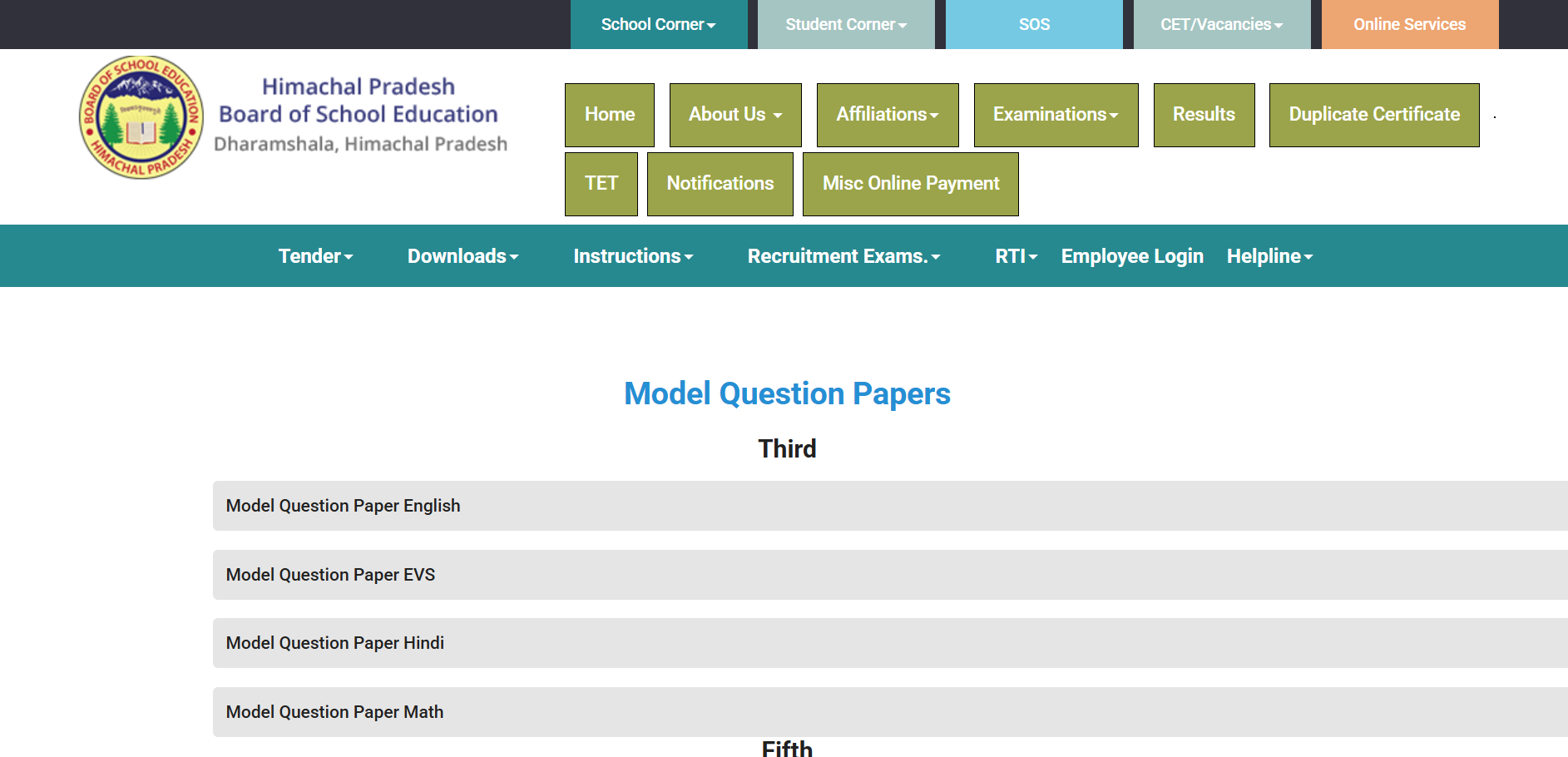Open Duplicate Certificate page

coord(1374,115)
